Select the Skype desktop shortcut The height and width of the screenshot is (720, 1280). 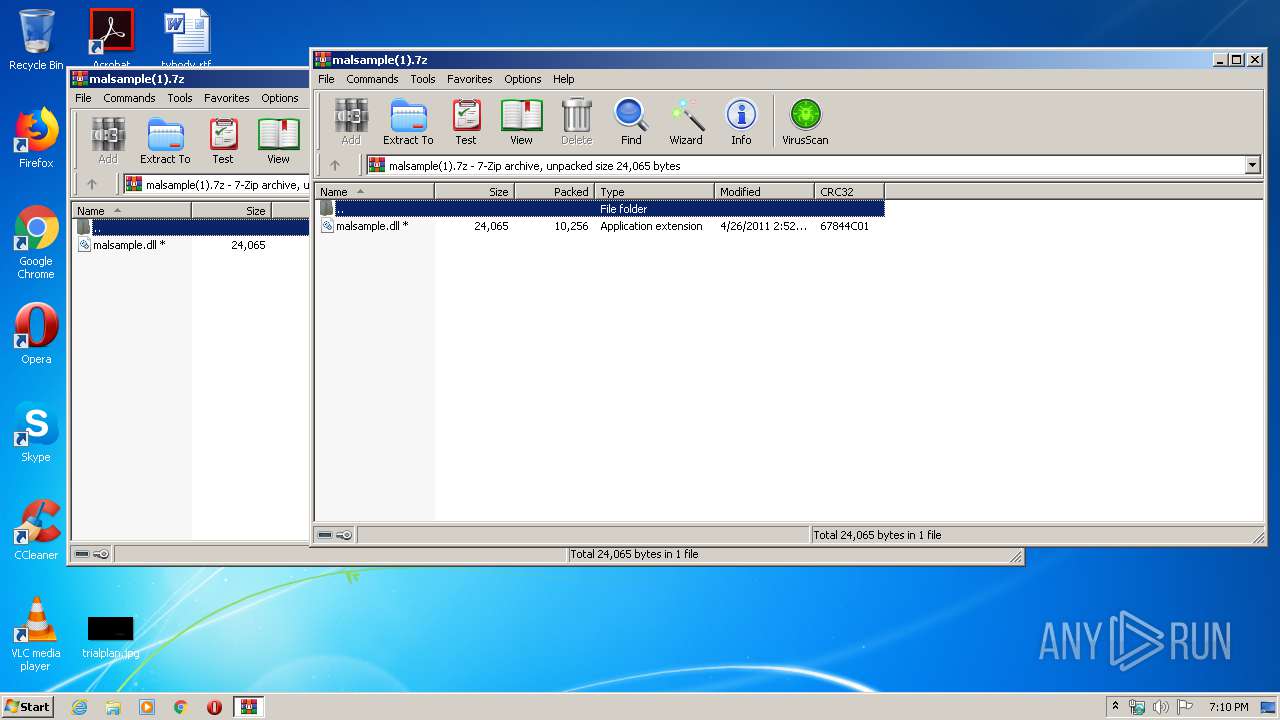click(36, 432)
